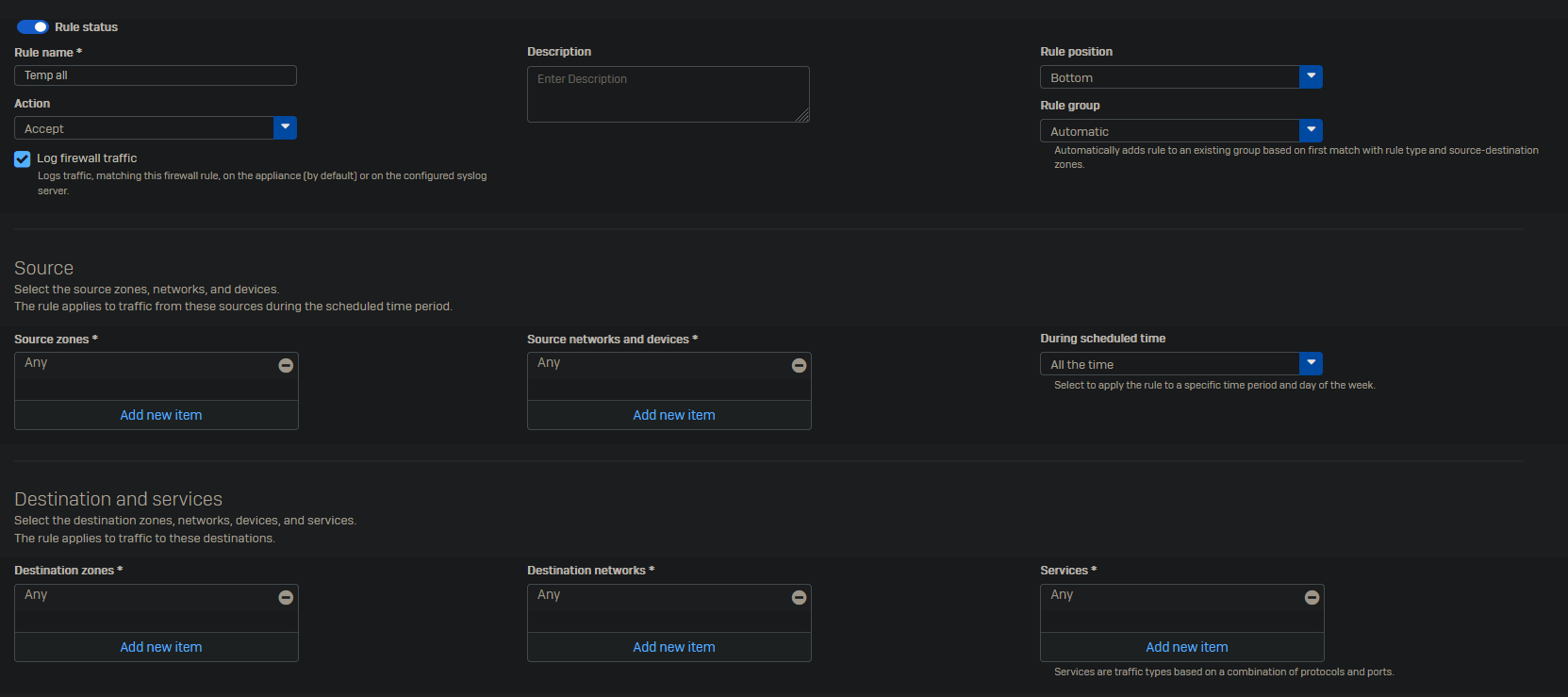This screenshot has width=1568, height=697.
Task: Add new item to Source zones
Action: click(x=160, y=415)
